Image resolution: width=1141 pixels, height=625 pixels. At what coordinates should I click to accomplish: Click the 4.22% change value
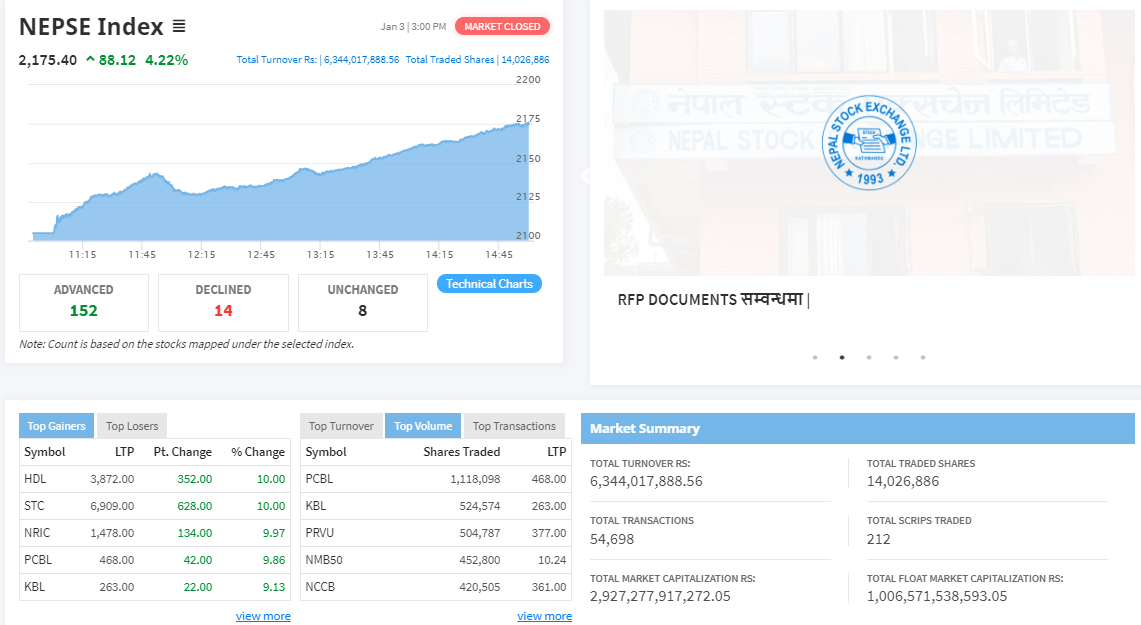click(167, 60)
